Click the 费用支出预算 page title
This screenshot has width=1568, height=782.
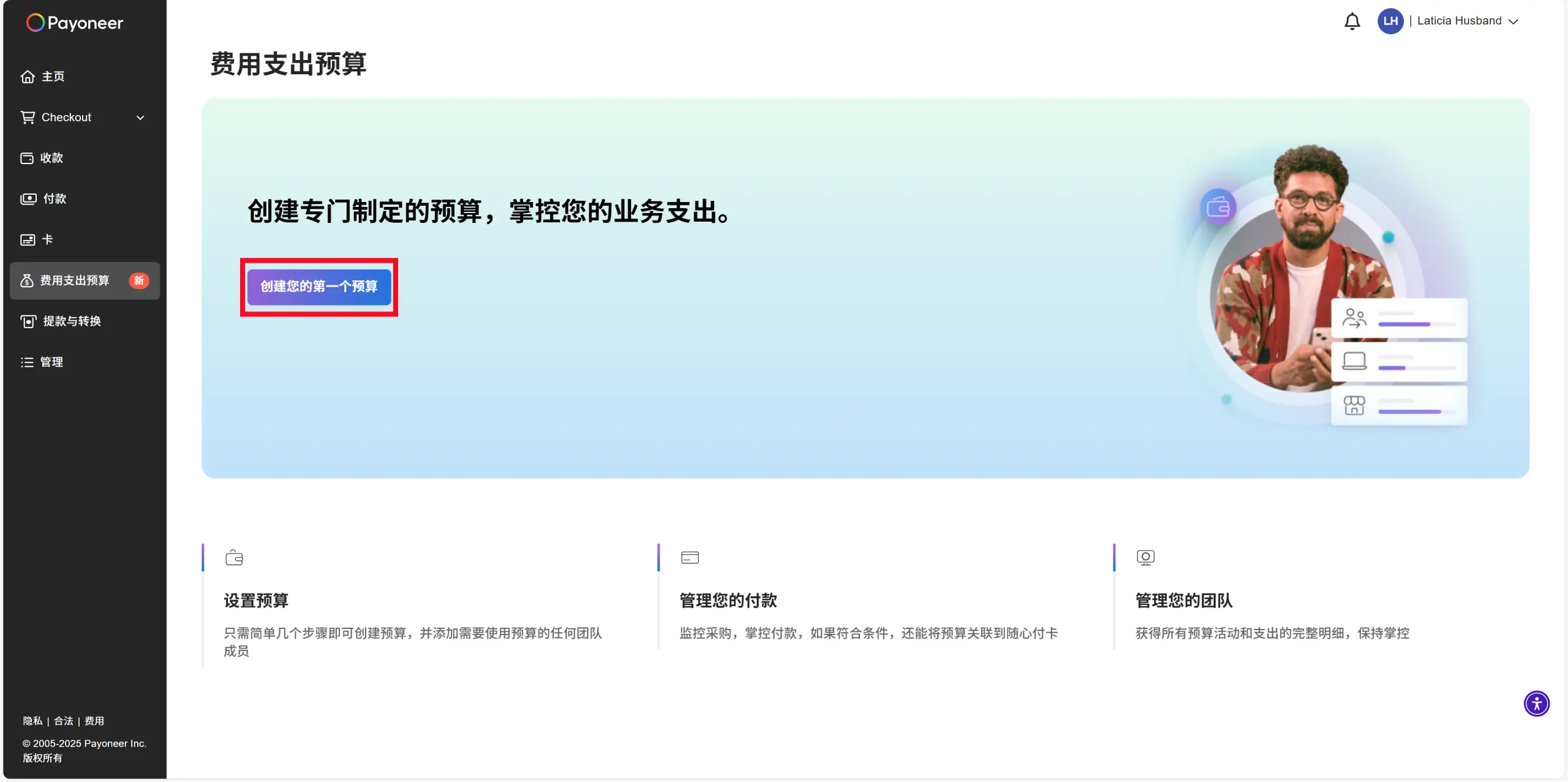click(288, 64)
